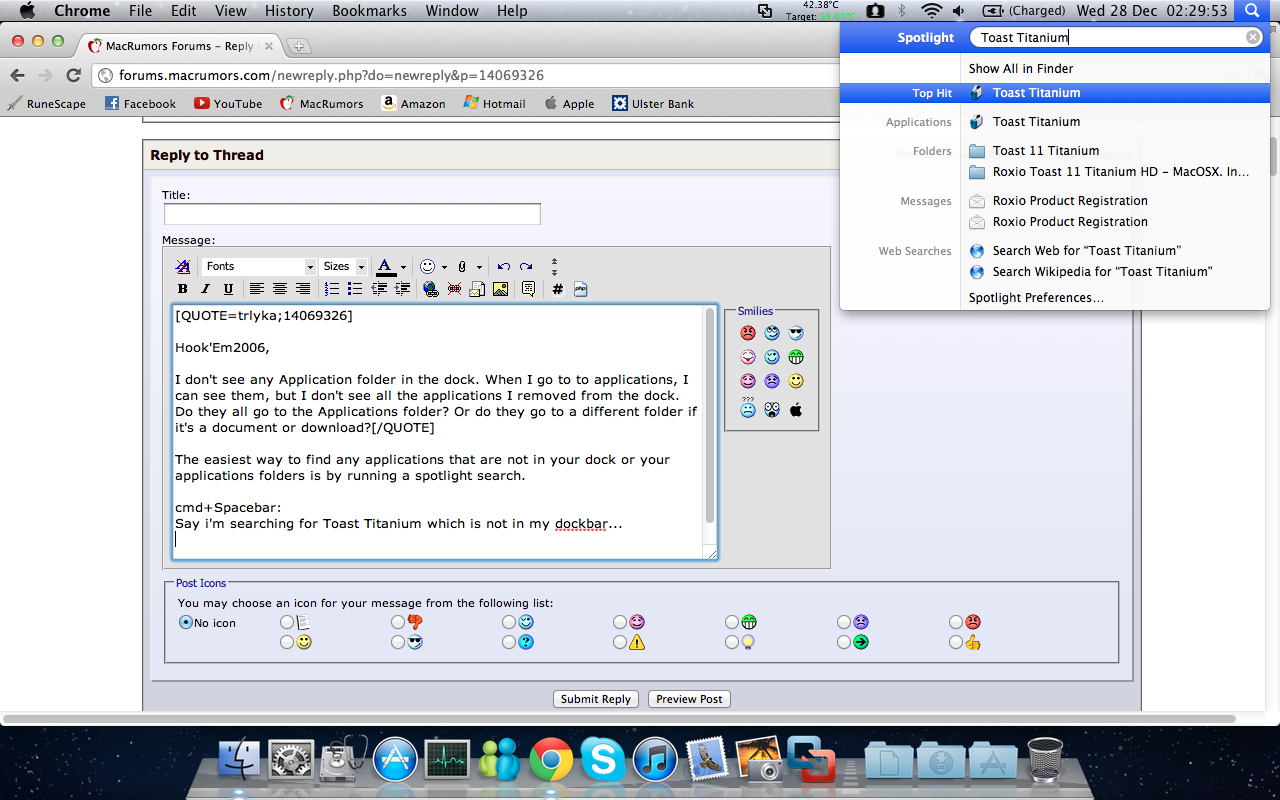Select red angry face post icon radio

[x=957, y=622]
